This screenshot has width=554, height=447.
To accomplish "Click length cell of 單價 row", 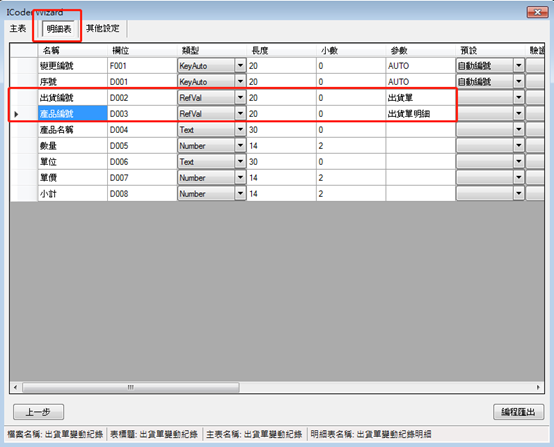I will point(282,178).
